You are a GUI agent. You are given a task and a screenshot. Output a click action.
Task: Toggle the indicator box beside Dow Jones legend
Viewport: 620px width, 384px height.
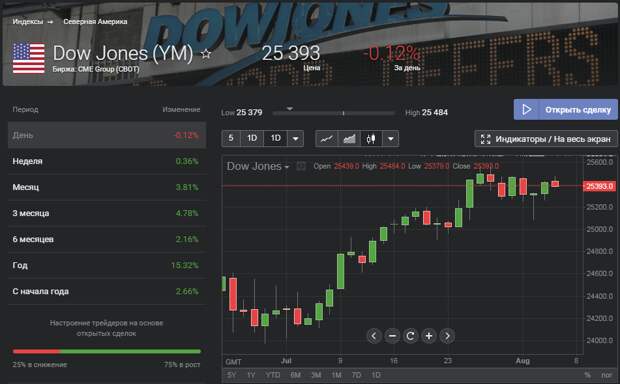[301, 166]
